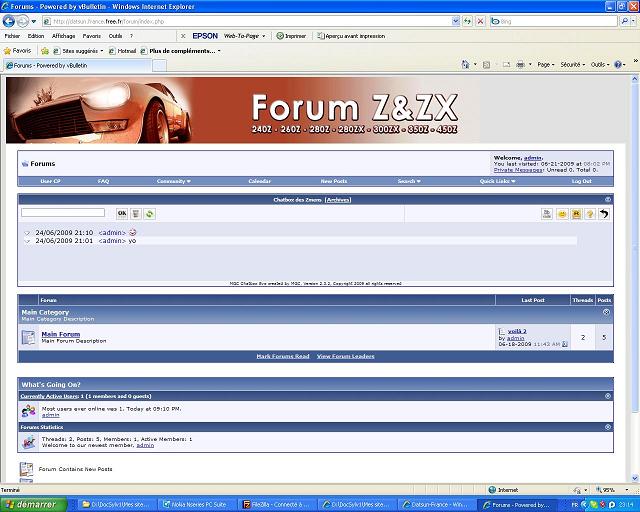Click the chatbox message input field
This screenshot has width=640, height=512.
tap(63, 213)
